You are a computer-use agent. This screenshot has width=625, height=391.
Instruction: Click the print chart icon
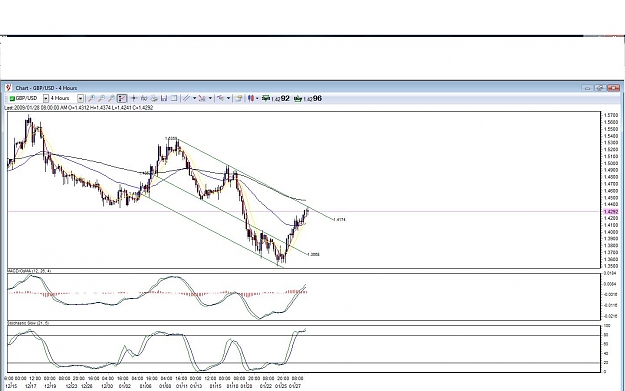pyautogui.click(x=154, y=98)
